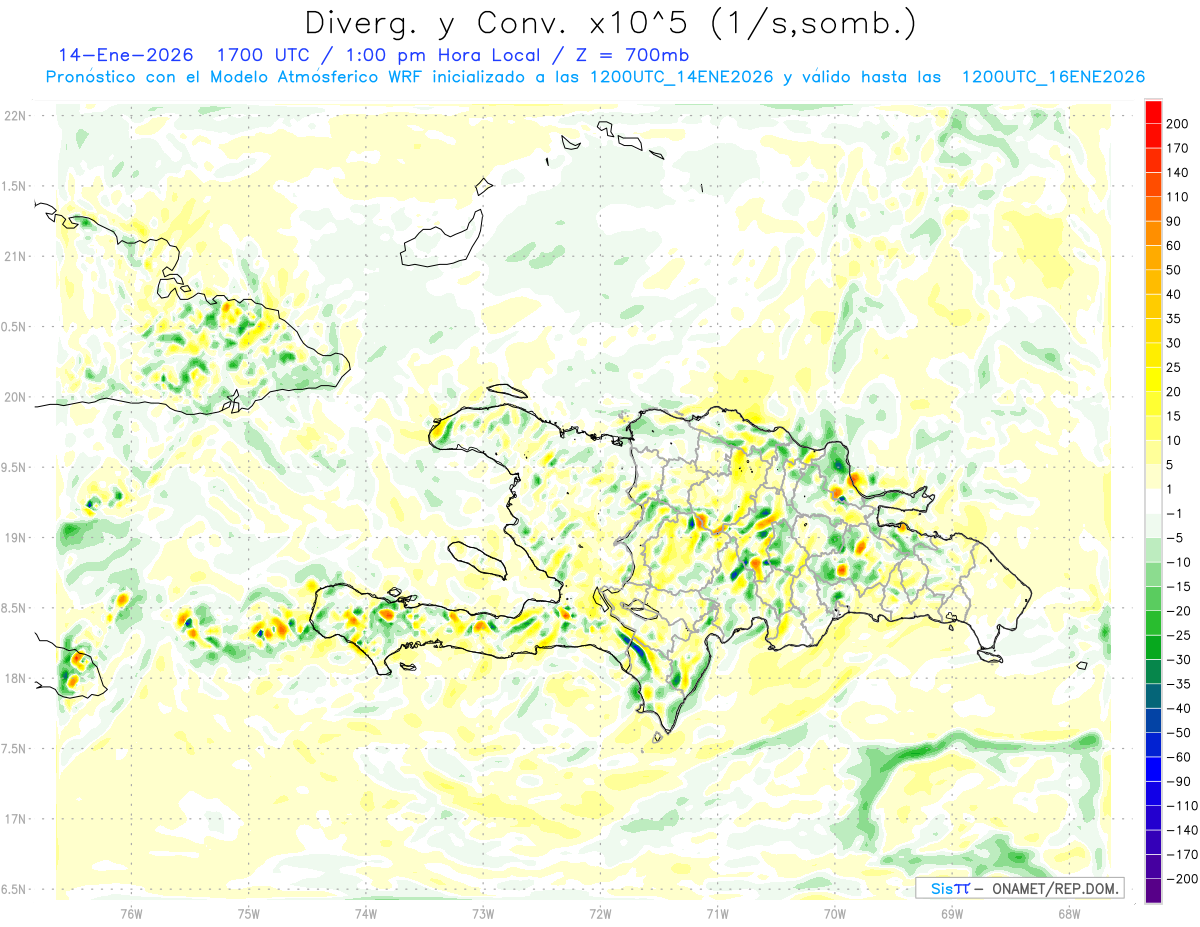Click the "21N" latitude label
The width and height of the screenshot is (1200, 927).
(x=14, y=256)
